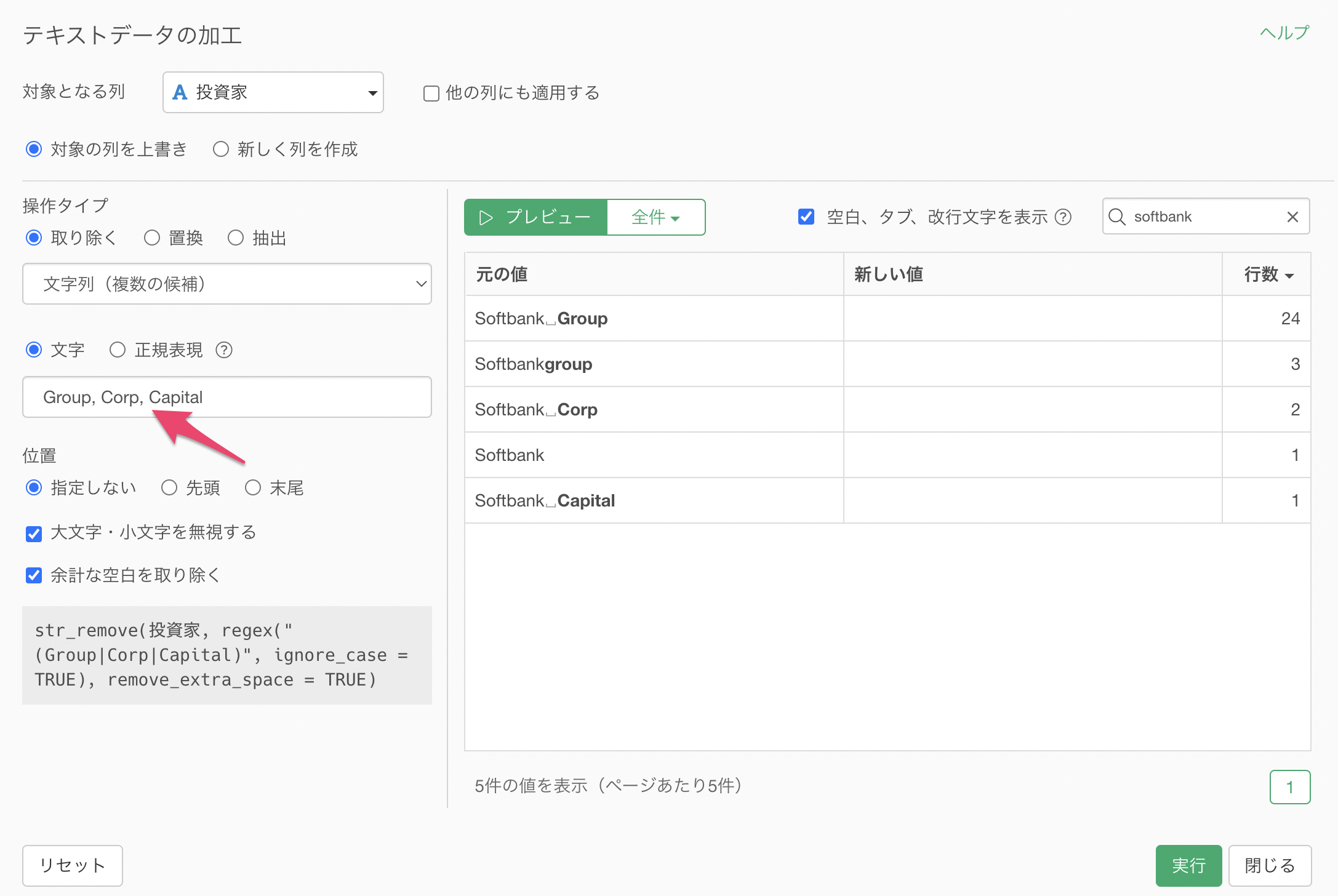Viewport: 1338px width, 896px height.
Task: Click the 'A' text type icon of 投資家 column
Action: (x=180, y=92)
